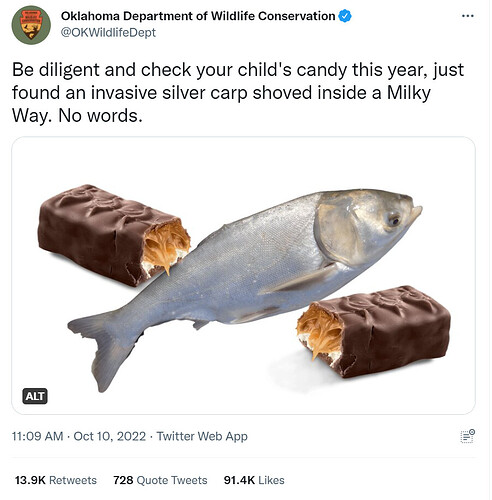Click the 11:09 AM Oct 10, 2022 timestamp
Image resolution: width=492 pixels, height=500 pixels.
click(79, 436)
